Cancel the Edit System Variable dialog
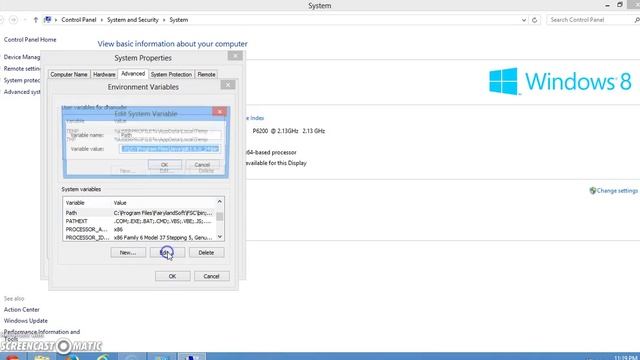The width and height of the screenshot is (640, 360). 202,164
